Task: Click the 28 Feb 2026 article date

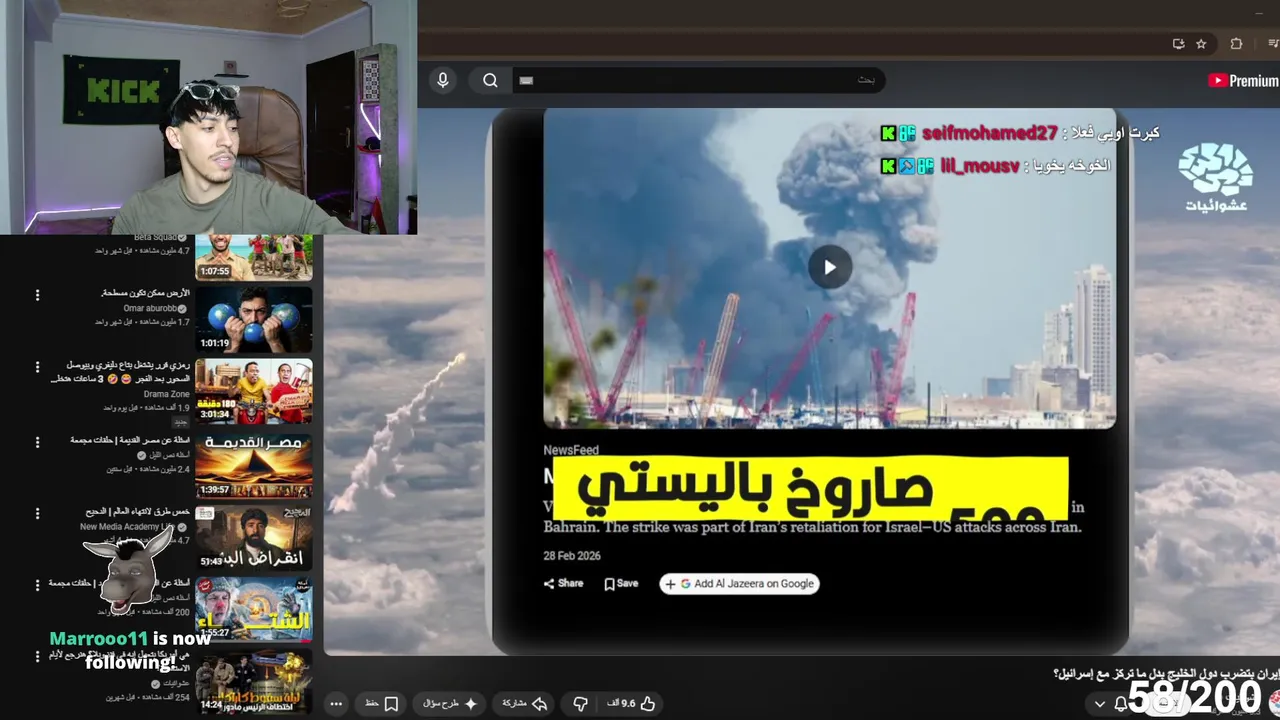Action: pos(572,556)
